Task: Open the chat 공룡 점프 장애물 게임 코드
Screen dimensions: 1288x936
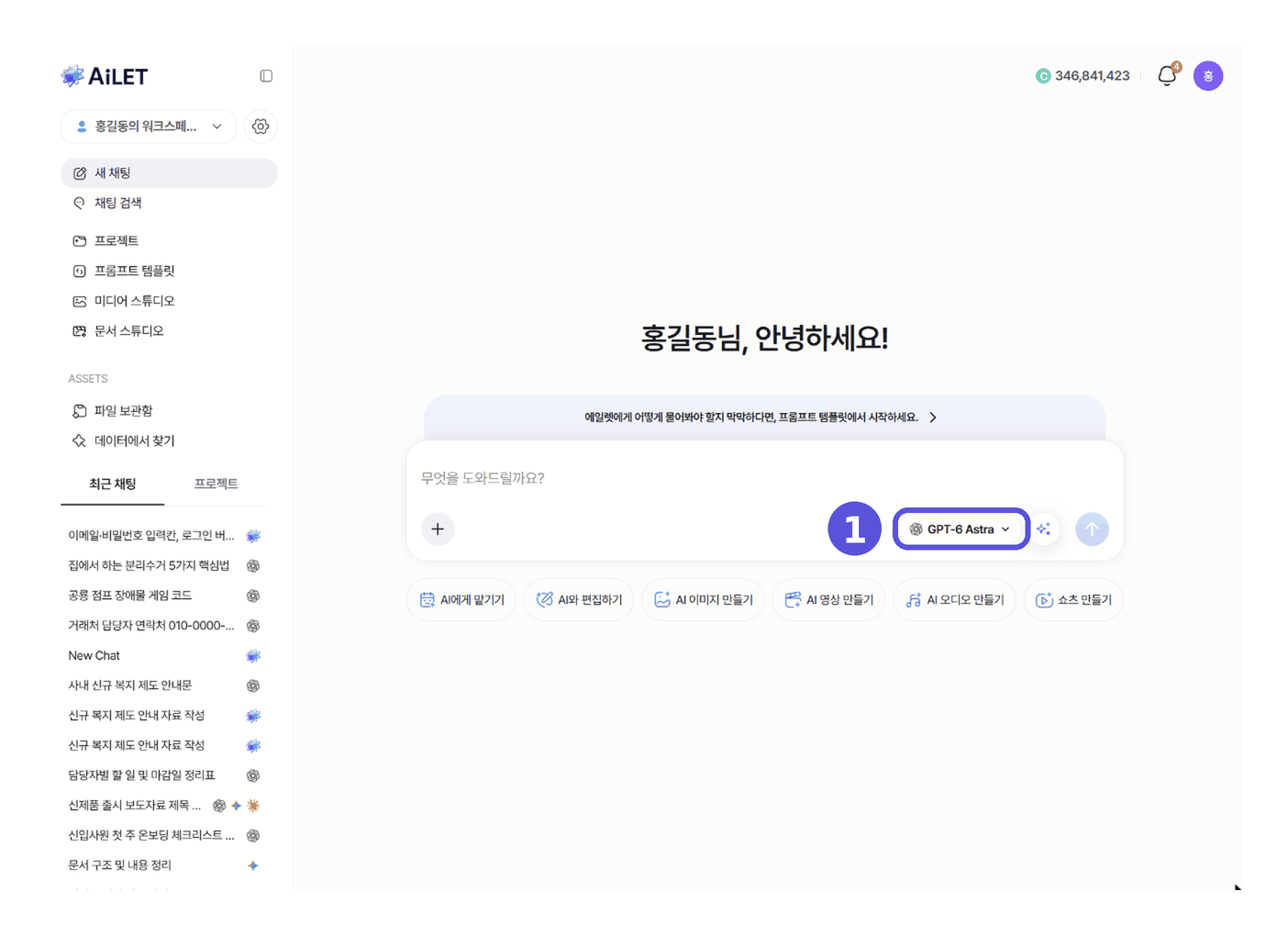Action: [165, 596]
